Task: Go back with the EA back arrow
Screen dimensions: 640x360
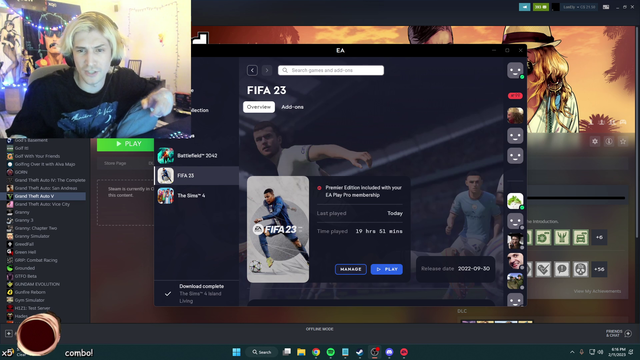Action: click(252, 70)
